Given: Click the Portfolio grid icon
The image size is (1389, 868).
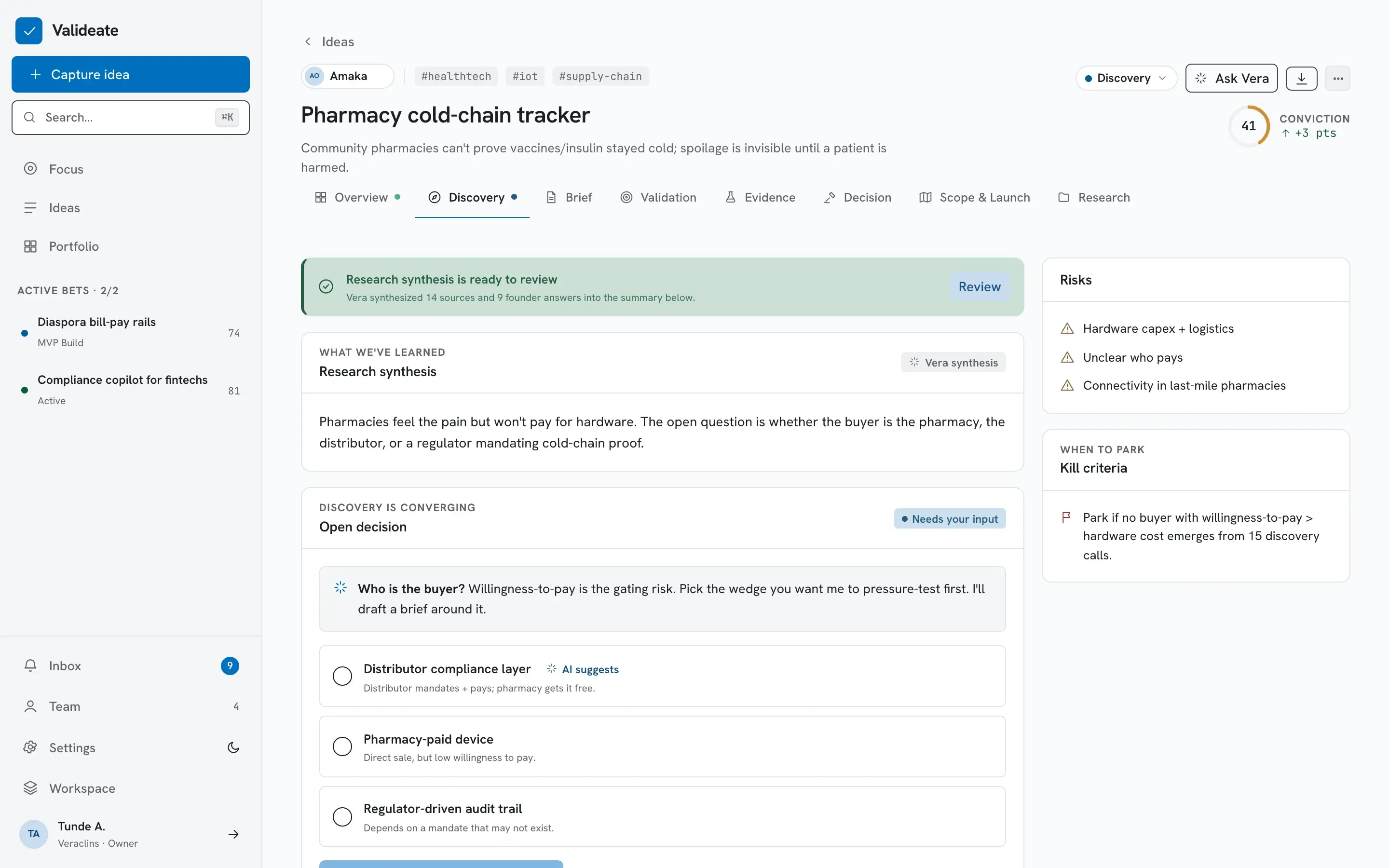Looking at the screenshot, I should (30, 246).
